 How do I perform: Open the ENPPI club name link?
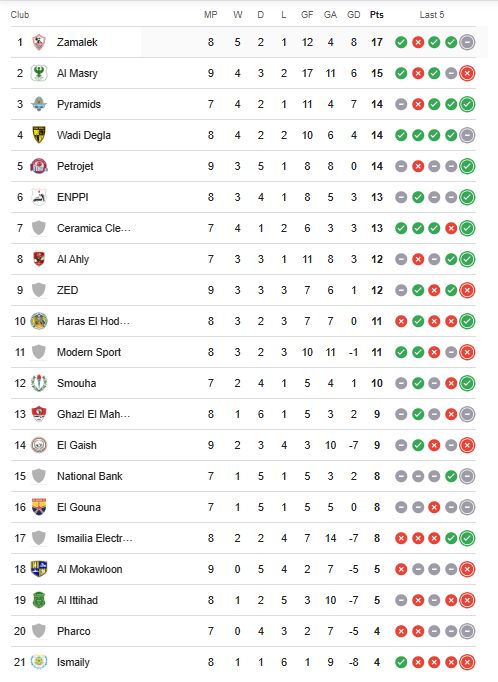tap(73, 197)
